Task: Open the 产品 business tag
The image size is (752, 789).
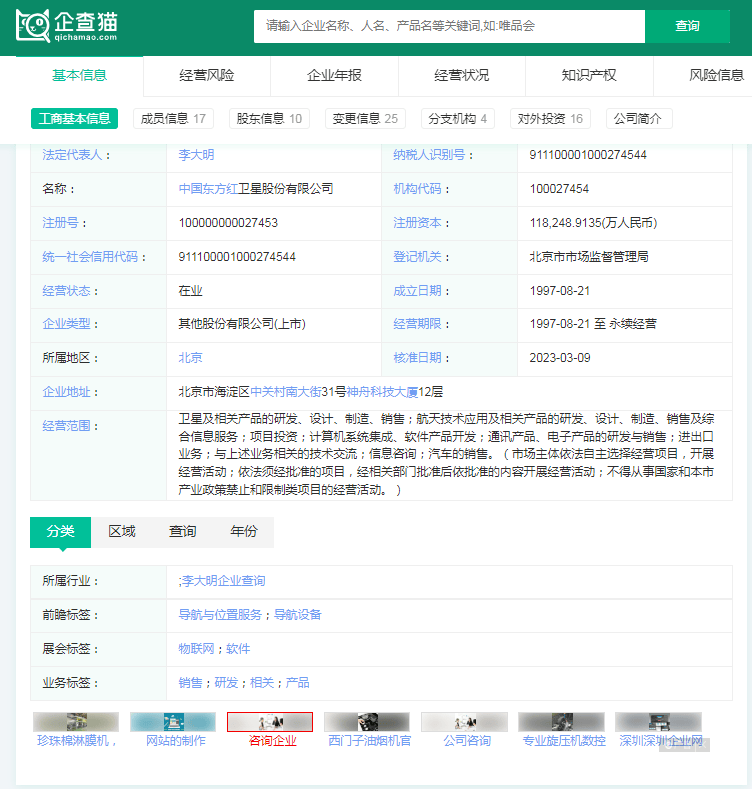Action: point(297,683)
